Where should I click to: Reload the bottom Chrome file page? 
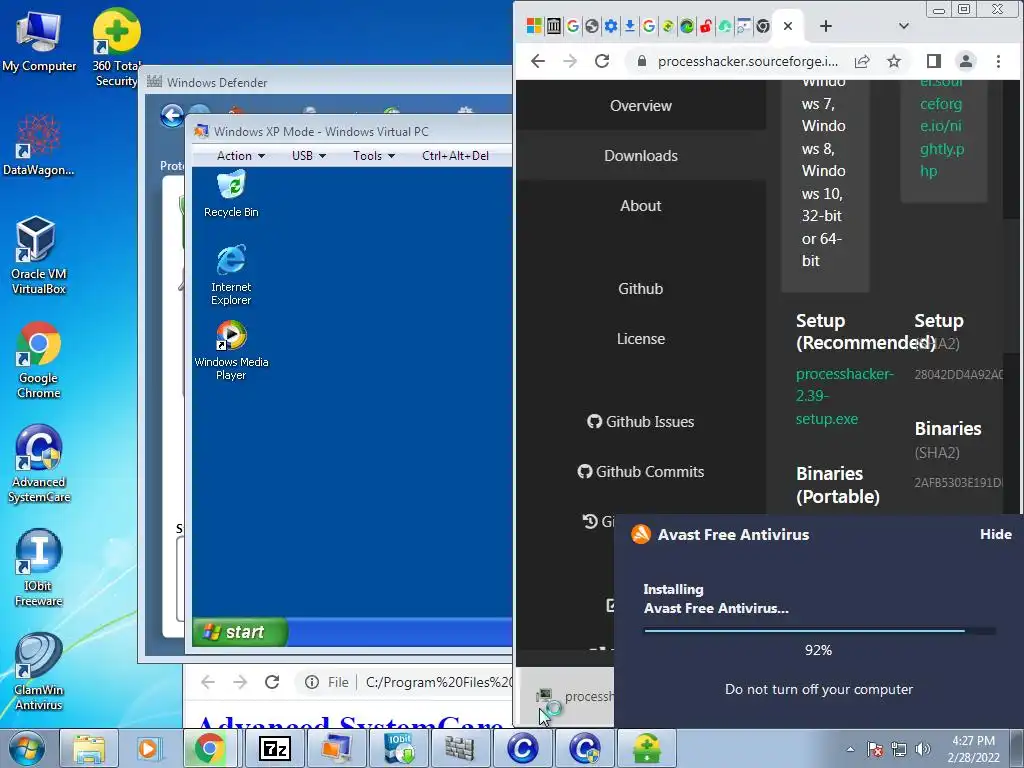[x=272, y=682]
